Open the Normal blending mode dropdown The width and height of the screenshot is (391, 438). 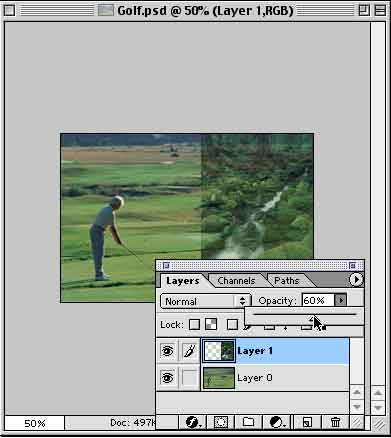pyautogui.click(x=205, y=301)
